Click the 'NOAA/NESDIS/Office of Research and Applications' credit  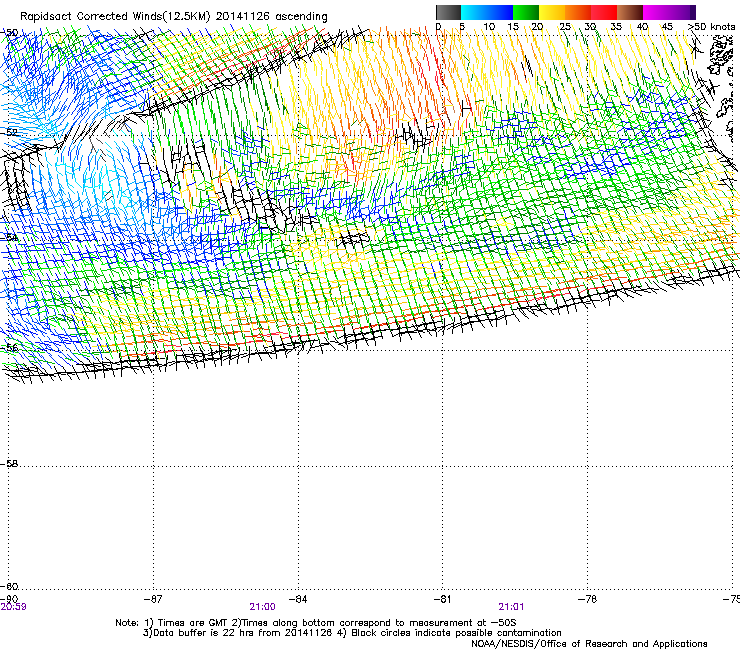pyautogui.click(x=589, y=644)
